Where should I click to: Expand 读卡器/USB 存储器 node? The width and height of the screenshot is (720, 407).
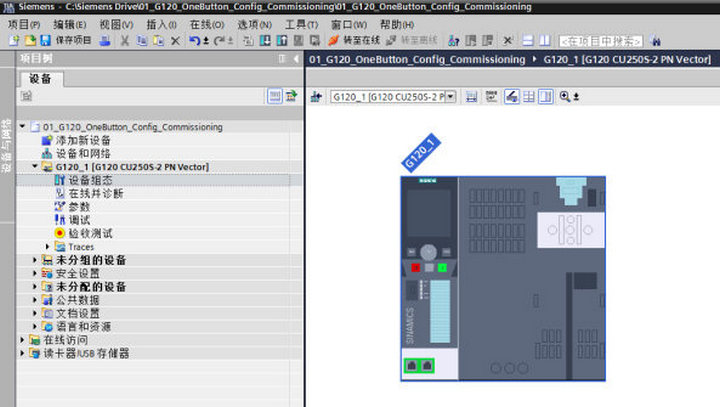(22, 353)
